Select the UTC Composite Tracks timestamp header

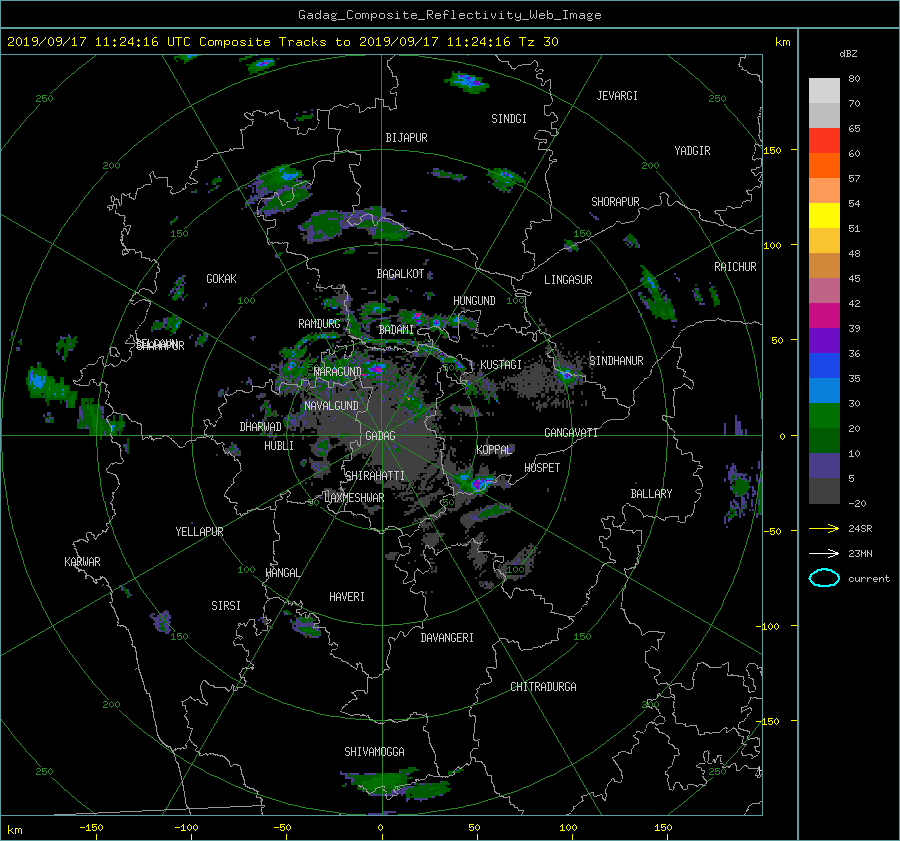pos(283,42)
